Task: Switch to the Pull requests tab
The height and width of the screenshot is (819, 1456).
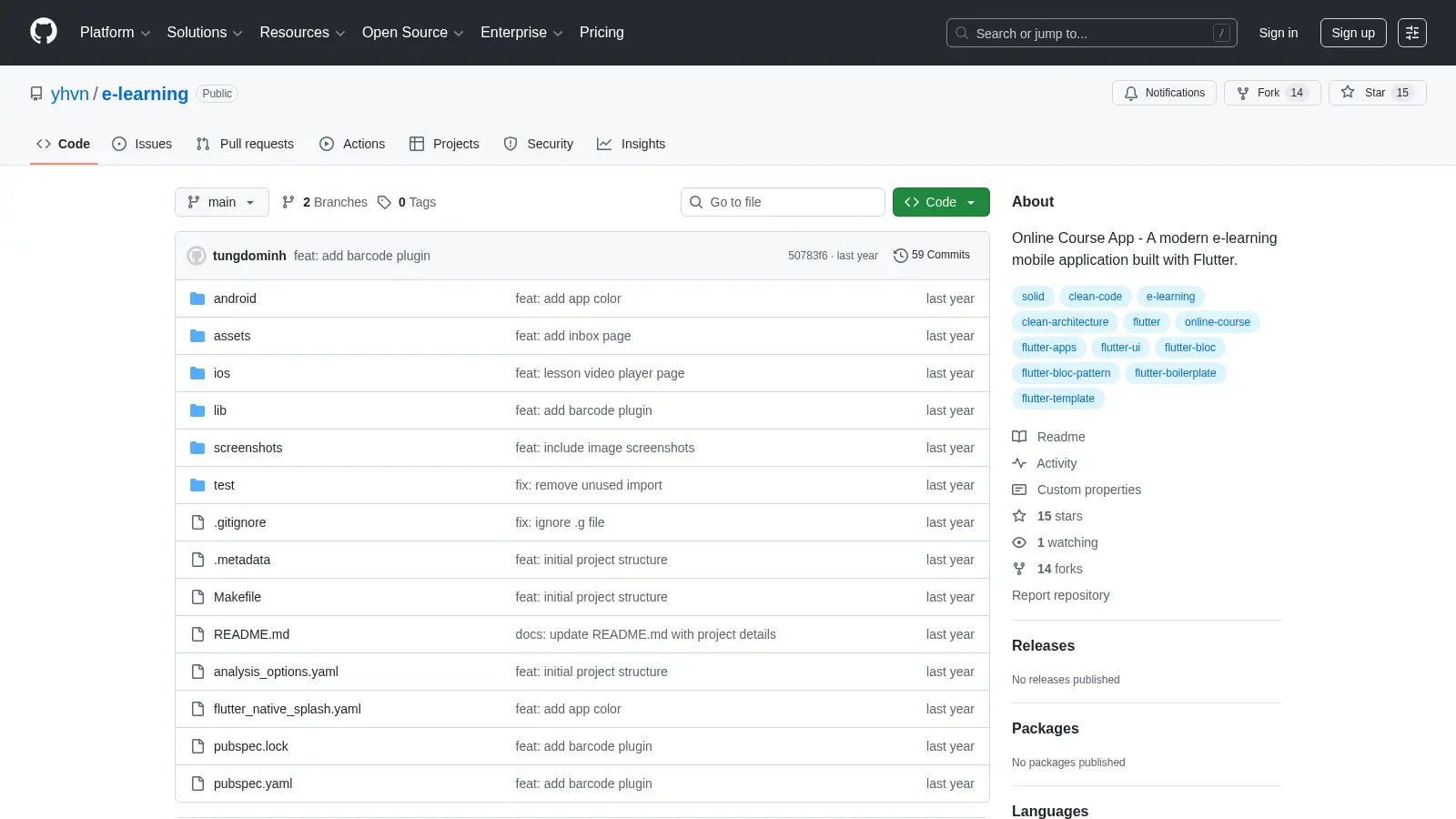Action: [x=245, y=144]
